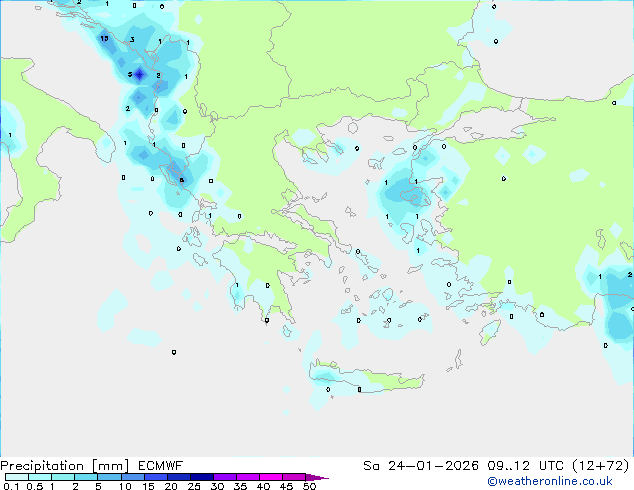Image resolution: width=634 pixels, height=490 pixels.
Task: Click the 'Sa 24-01-2026' date text
Action: point(421,466)
